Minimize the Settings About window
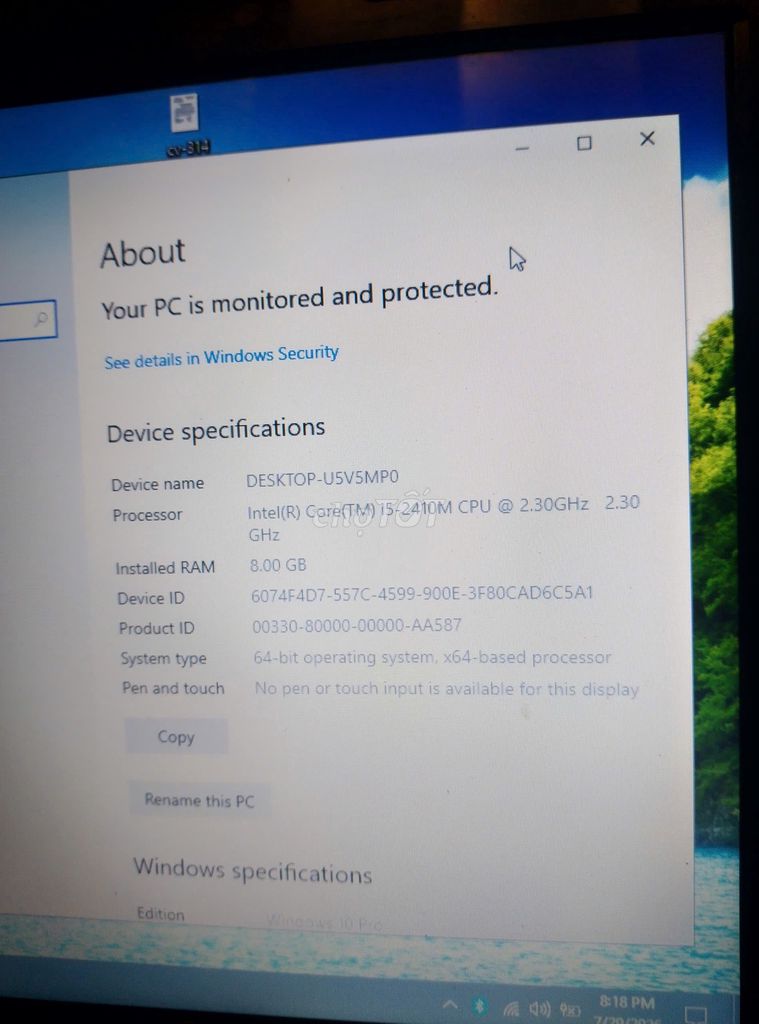Viewport: 759px width, 1024px height. [521, 148]
